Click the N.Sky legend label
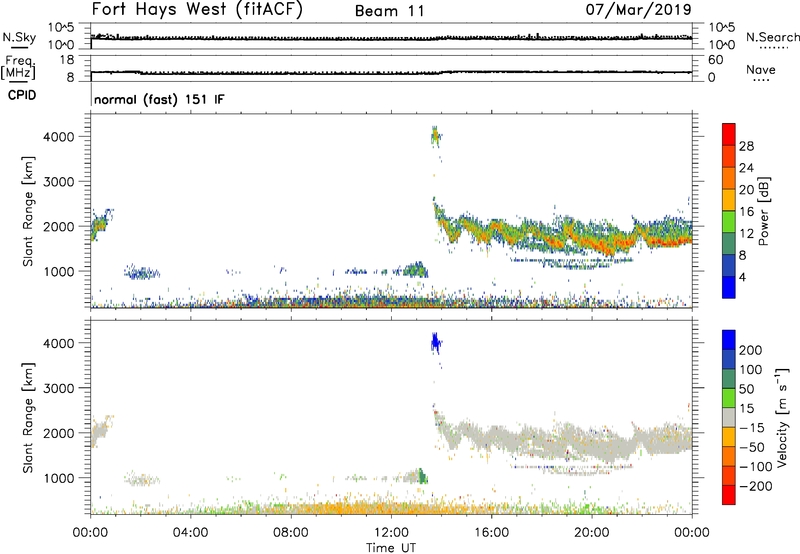This screenshot has width=800, height=554. click(x=19, y=37)
